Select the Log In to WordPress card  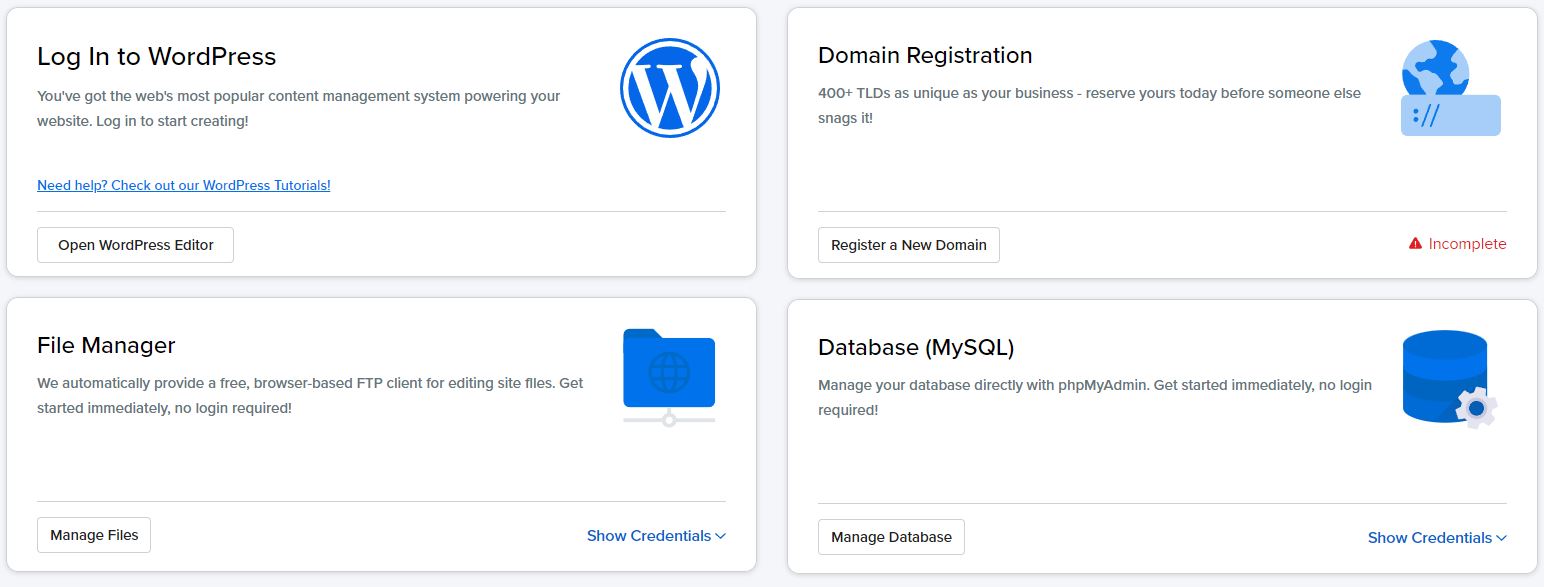coord(156,57)
